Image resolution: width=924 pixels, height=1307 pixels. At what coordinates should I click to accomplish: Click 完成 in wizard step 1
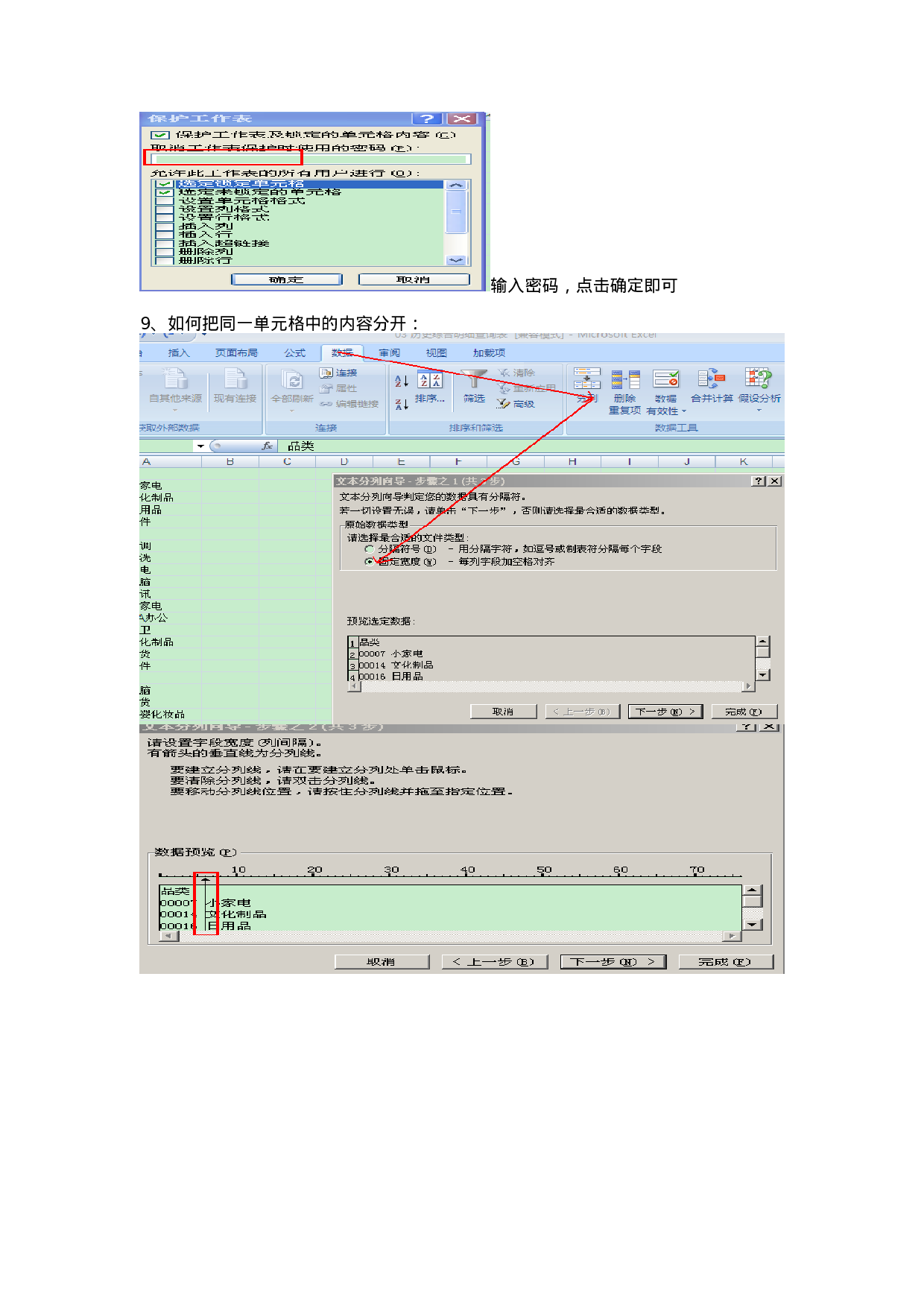[x=744, y=712]
